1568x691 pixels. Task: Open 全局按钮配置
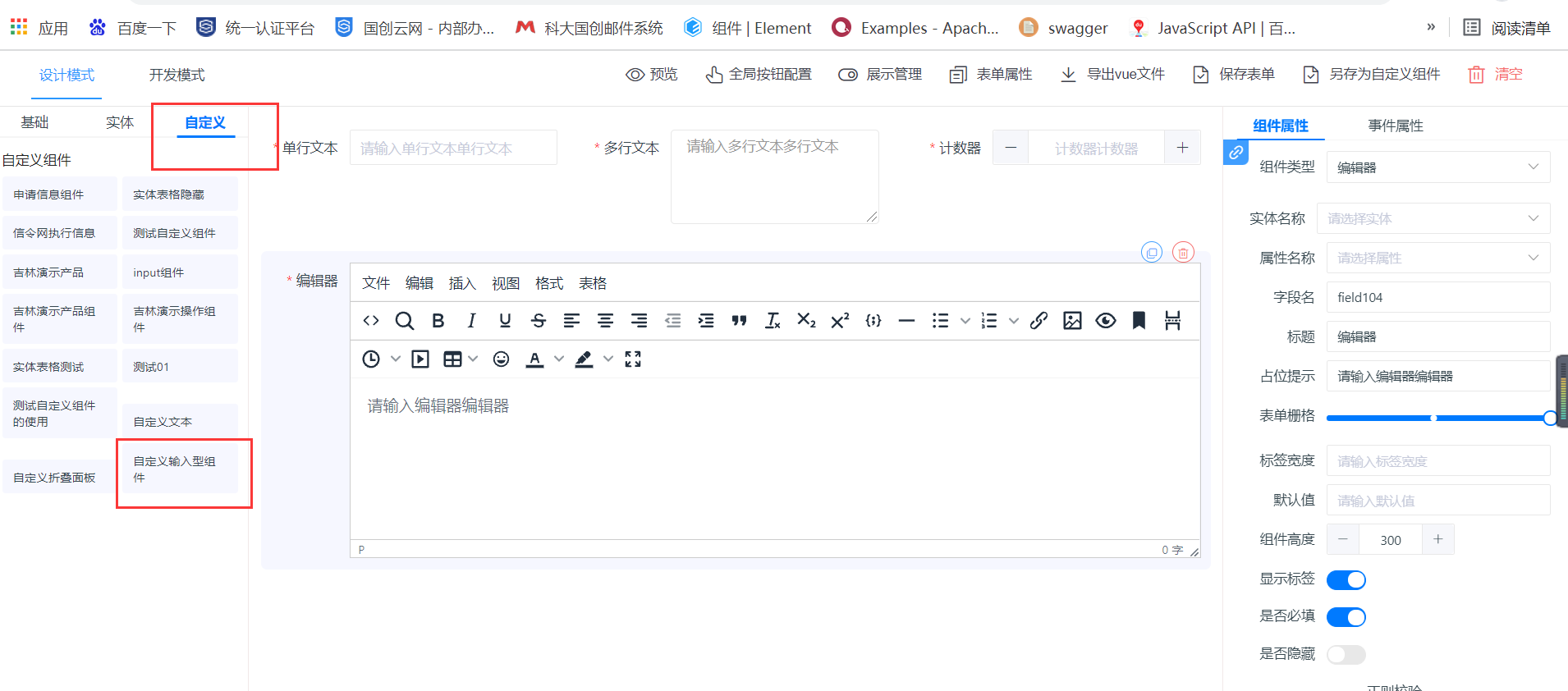(759, 75)
